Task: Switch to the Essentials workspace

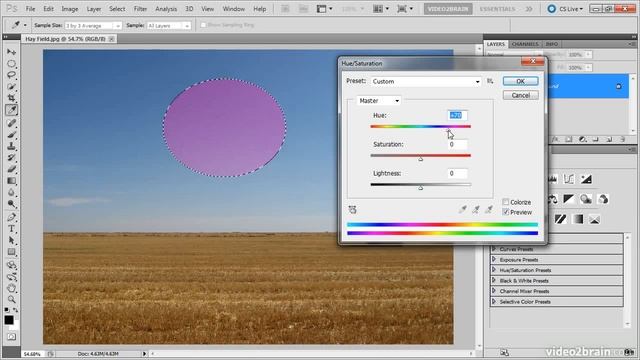Action: 497,9
